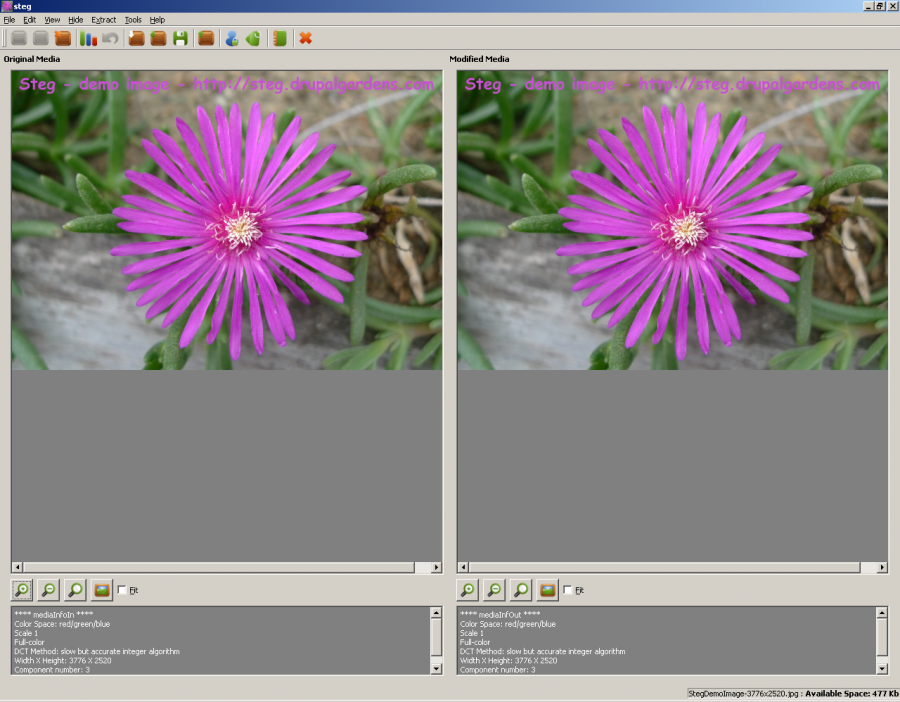Click the up arrow in the mediaInfoIn panel
Viewport: 900px width, 702px height.
pyautogui.click(x=436, y=613)
